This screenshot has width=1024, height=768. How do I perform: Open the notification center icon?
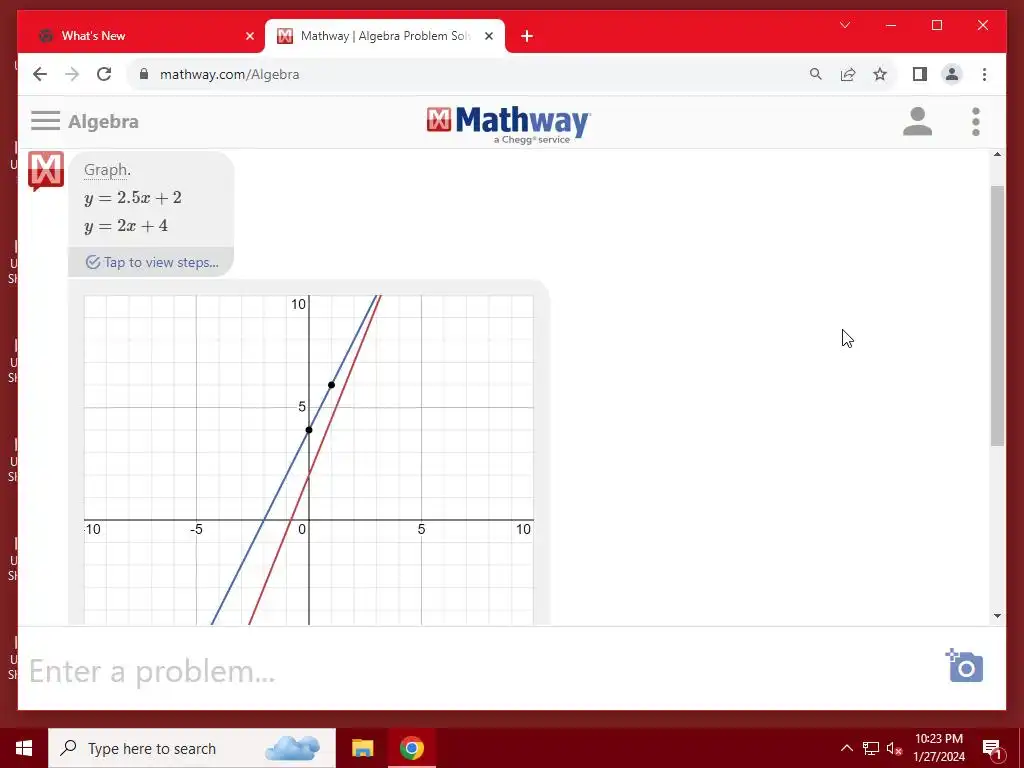click(x=992, y=748)
